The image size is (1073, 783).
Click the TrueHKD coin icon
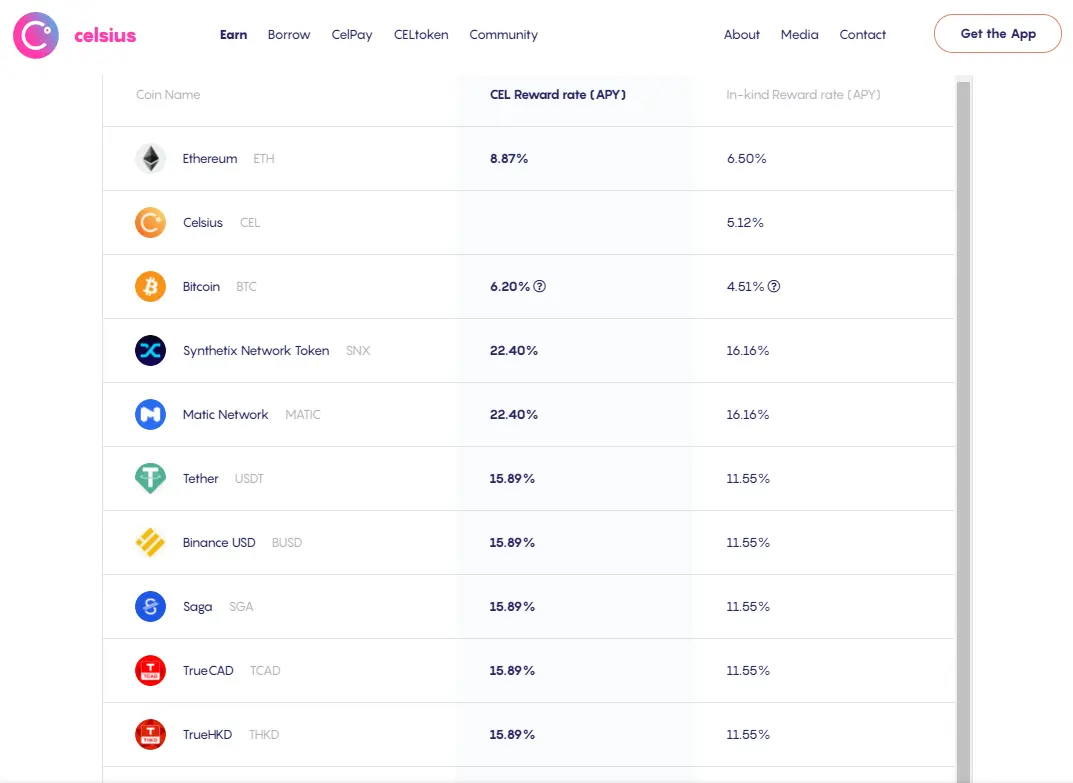tap(151, 734)
